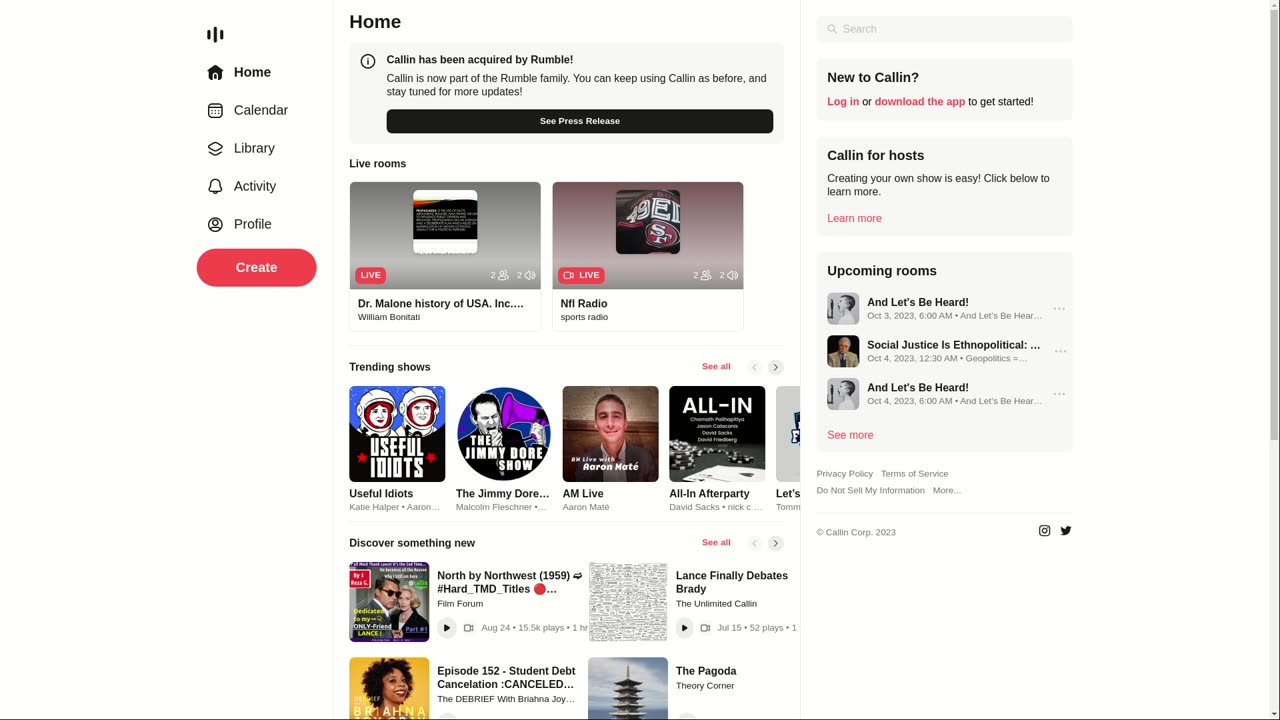The image size is (1280, 720).
Task: Open Terms of Service link
Action: 914,474
